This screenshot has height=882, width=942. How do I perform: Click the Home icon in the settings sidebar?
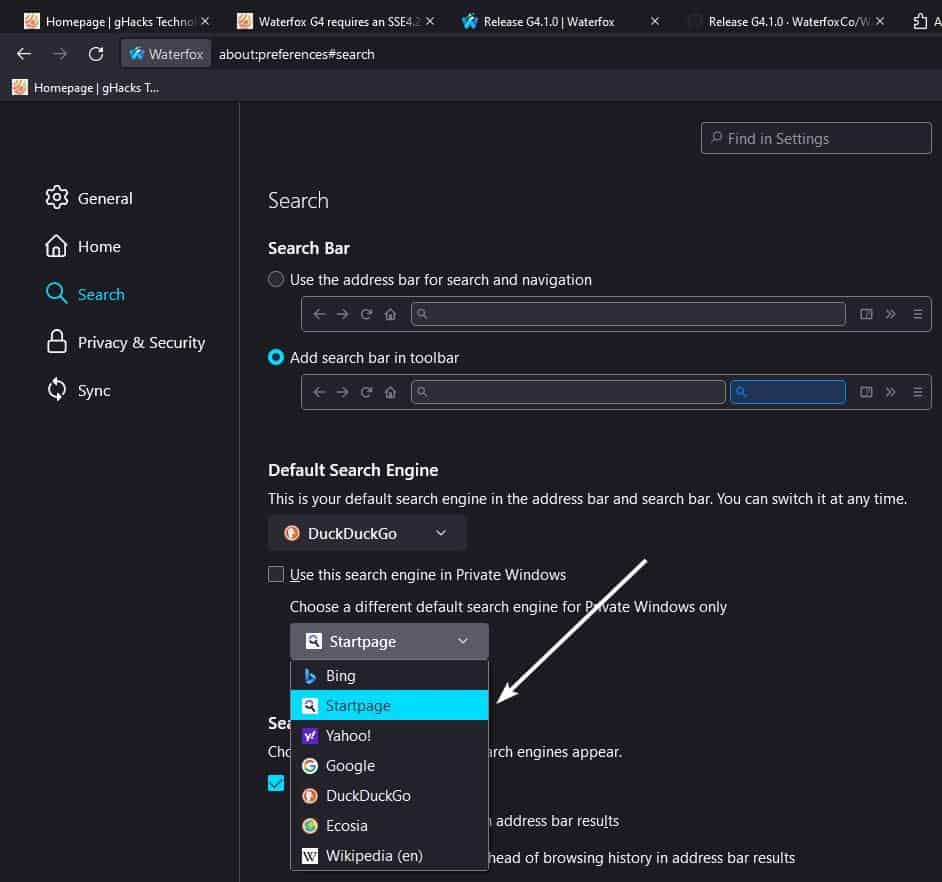point(58,246)
